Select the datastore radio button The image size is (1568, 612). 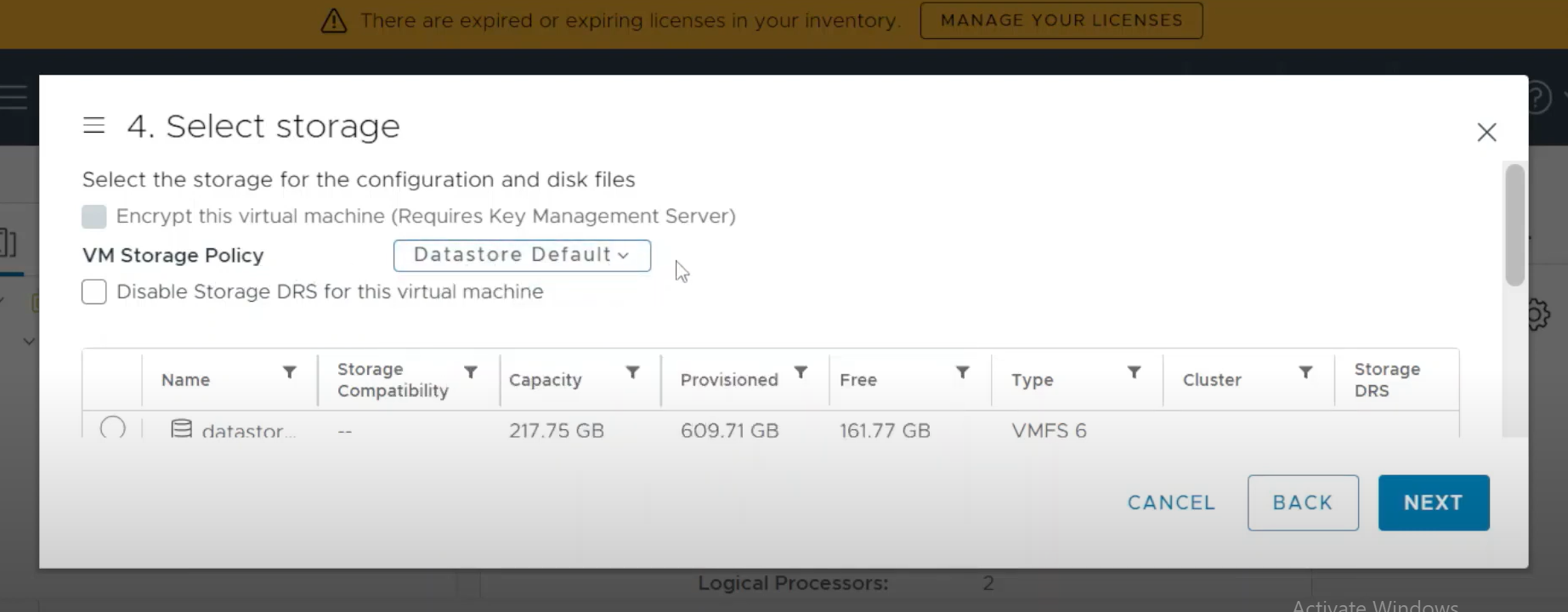click(x=113, y=428)
